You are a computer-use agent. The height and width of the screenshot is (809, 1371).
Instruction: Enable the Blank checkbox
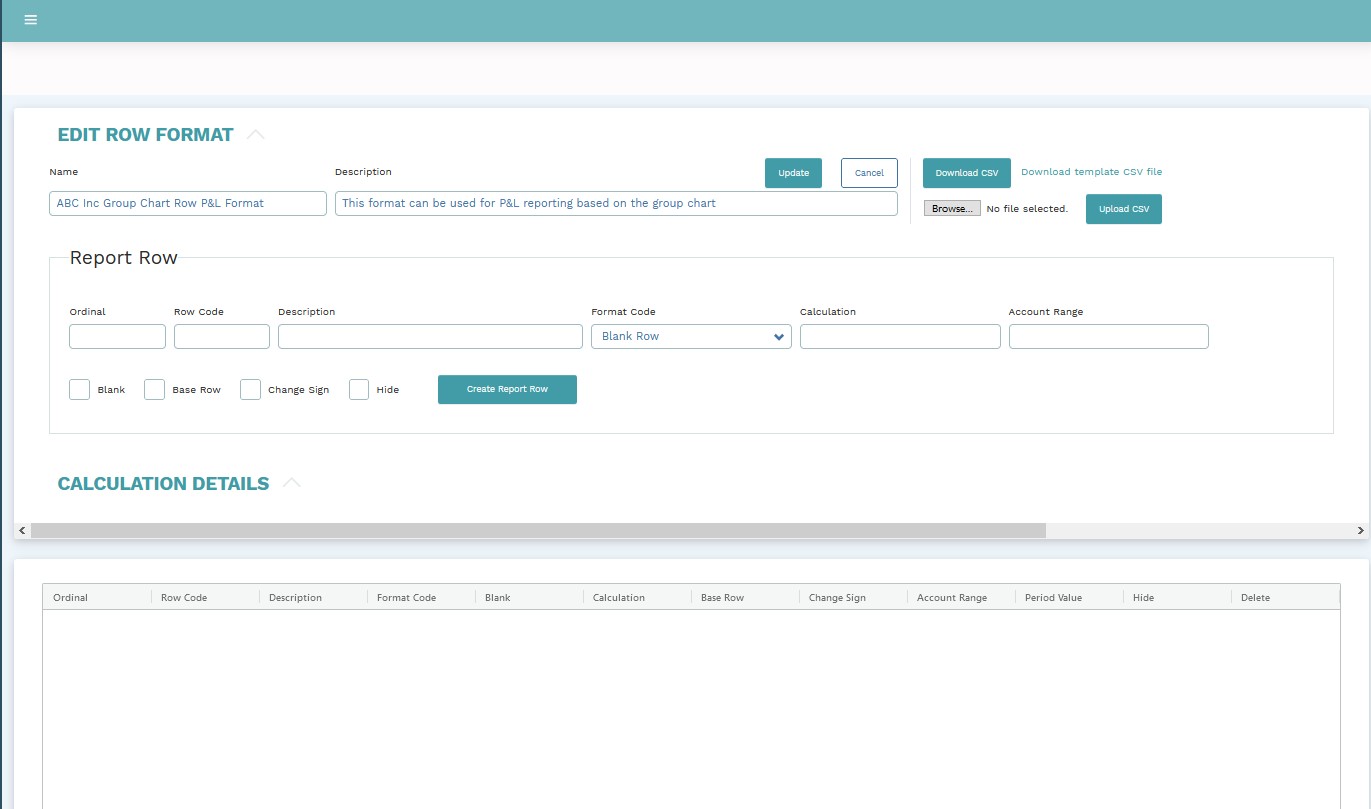pos(80,390)
